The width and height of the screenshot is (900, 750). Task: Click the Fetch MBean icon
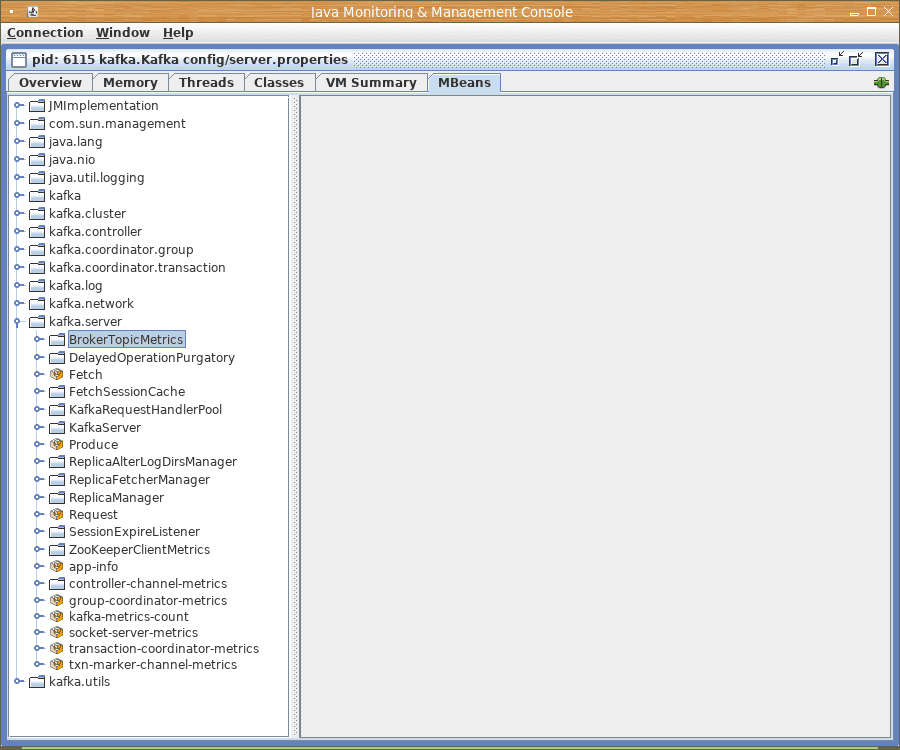(x=56, y=374)
